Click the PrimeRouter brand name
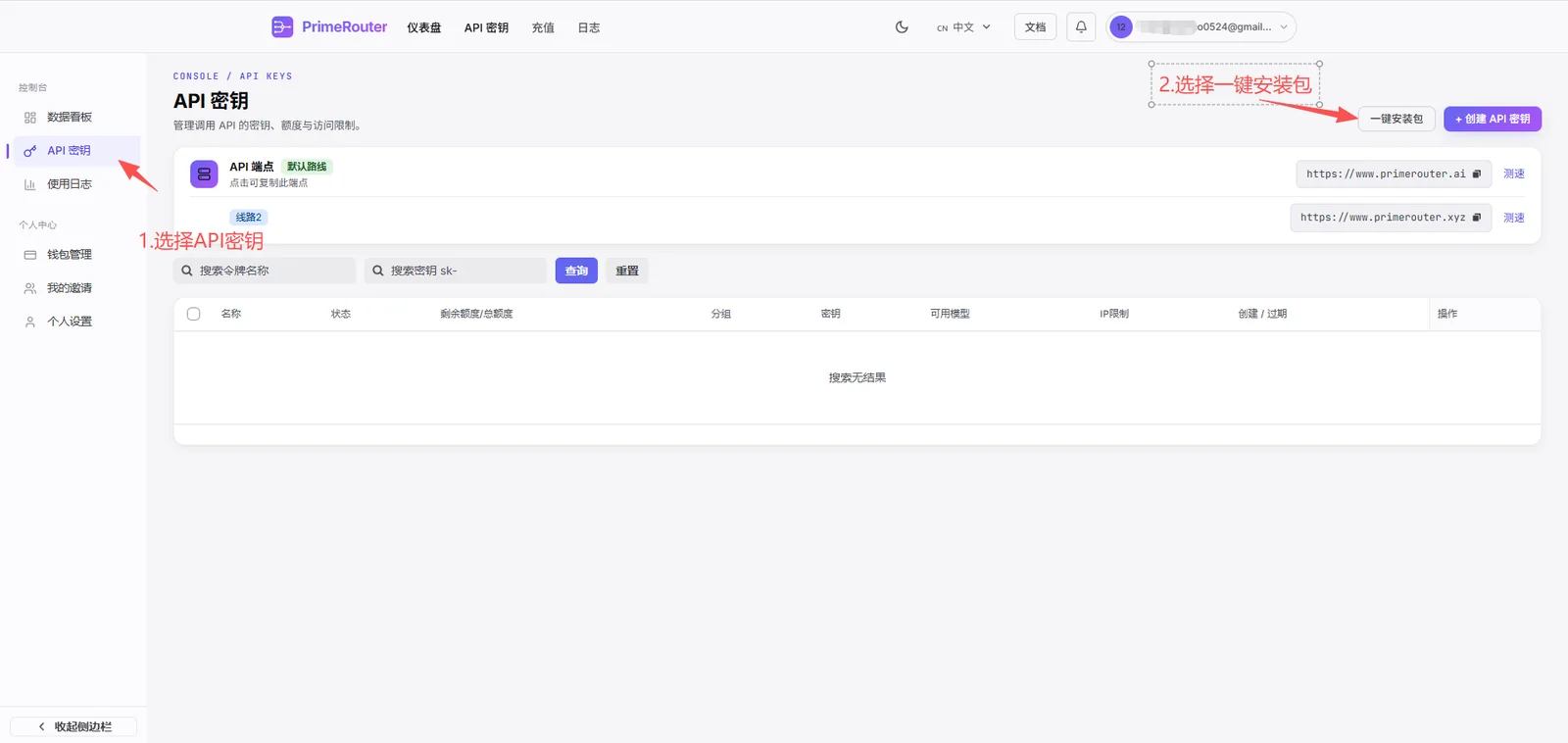Image resolution: width=1568 pixels, height=743 pixels. pos(344,27)
